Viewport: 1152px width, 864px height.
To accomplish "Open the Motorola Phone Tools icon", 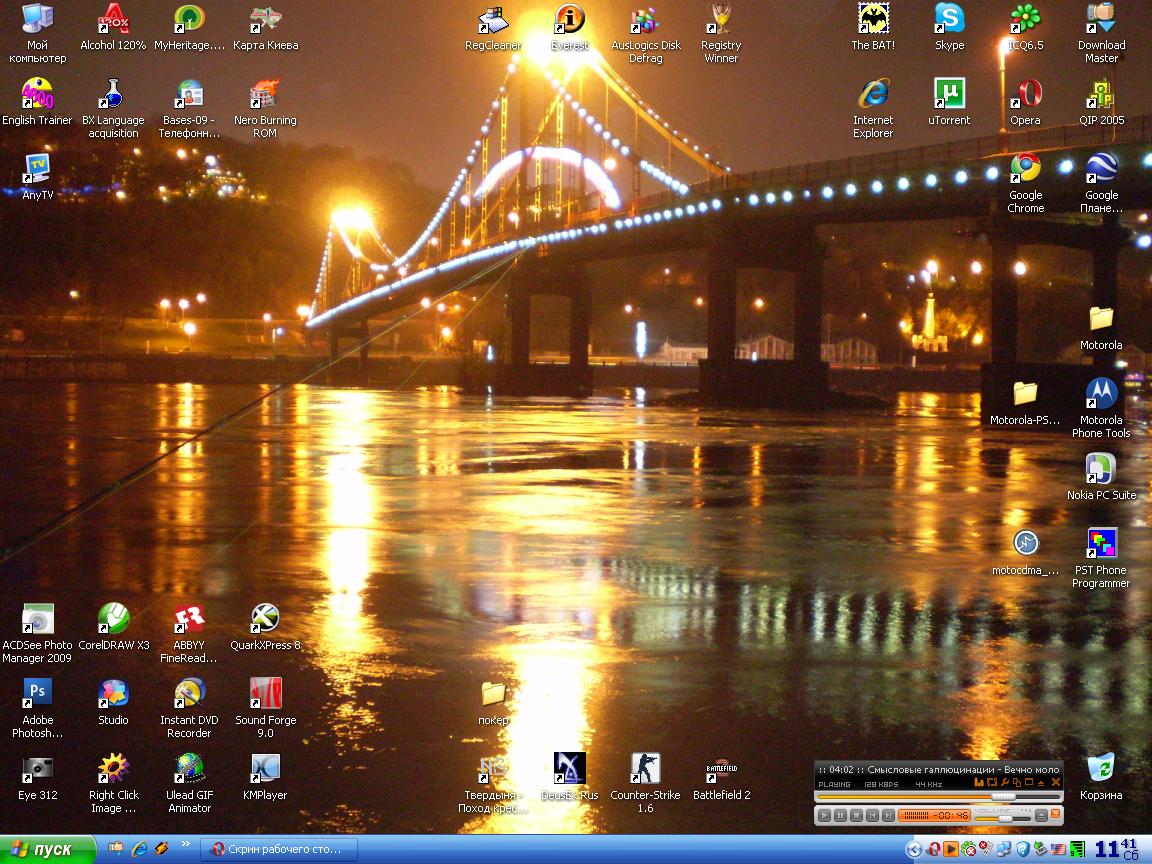I will point(1101,394).
